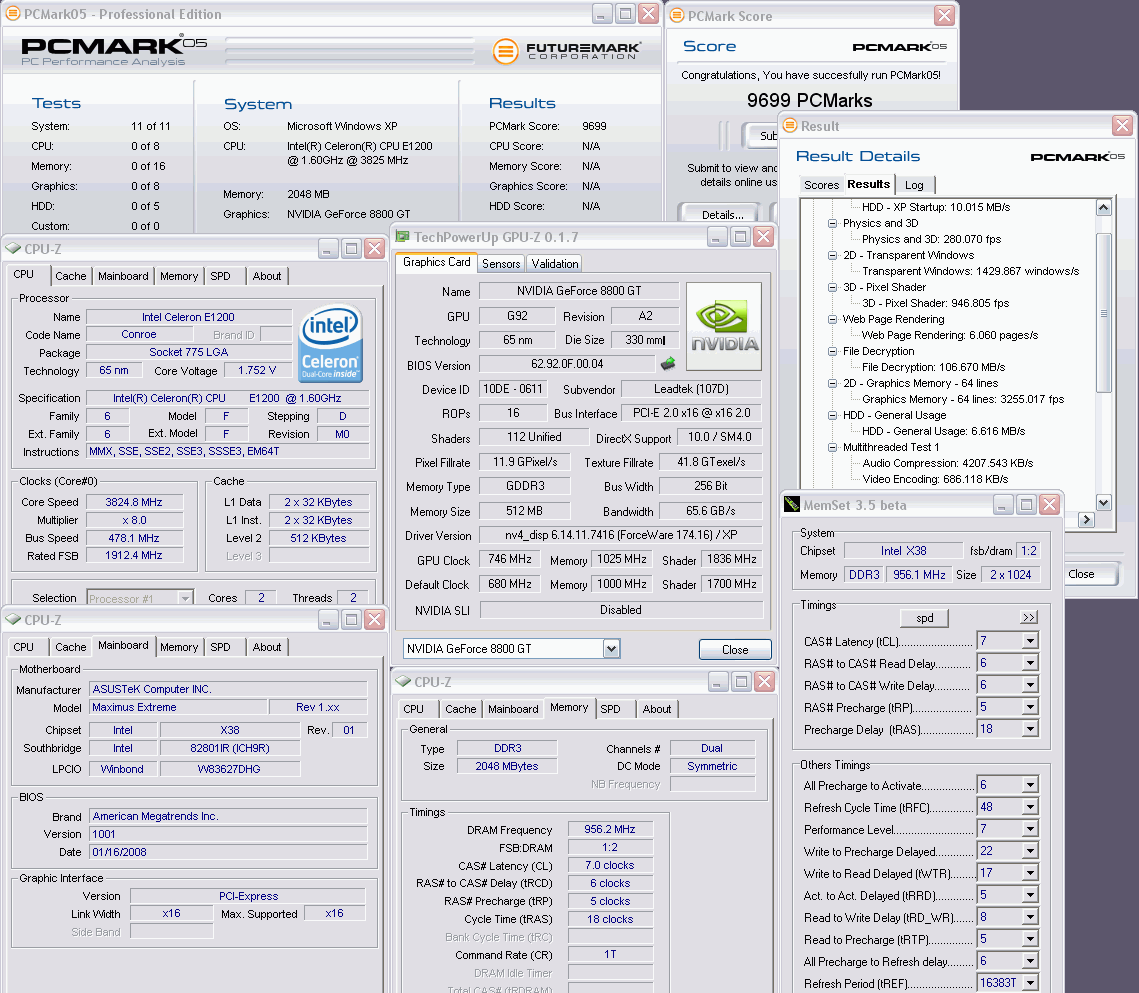
Task: Click the PCMark05 title bar icon
Action: click(x=12, y=14)
